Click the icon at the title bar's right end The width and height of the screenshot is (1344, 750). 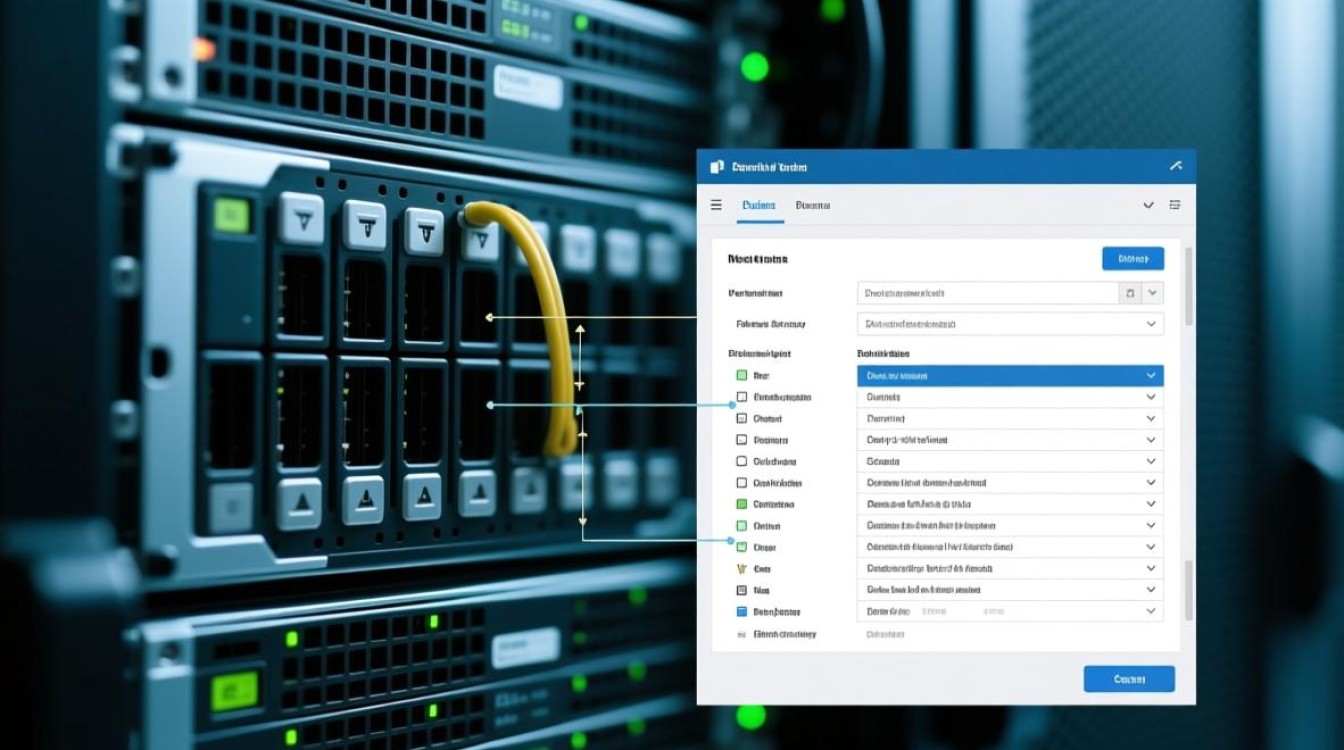(1175, 166)
